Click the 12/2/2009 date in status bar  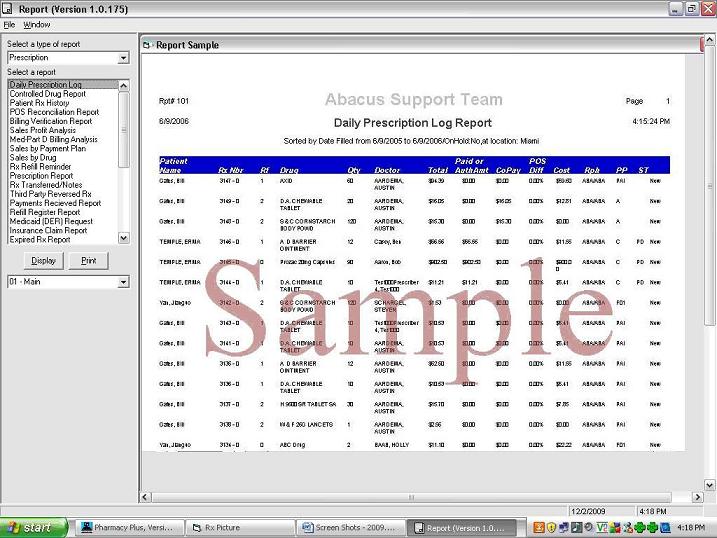[588, 511]
